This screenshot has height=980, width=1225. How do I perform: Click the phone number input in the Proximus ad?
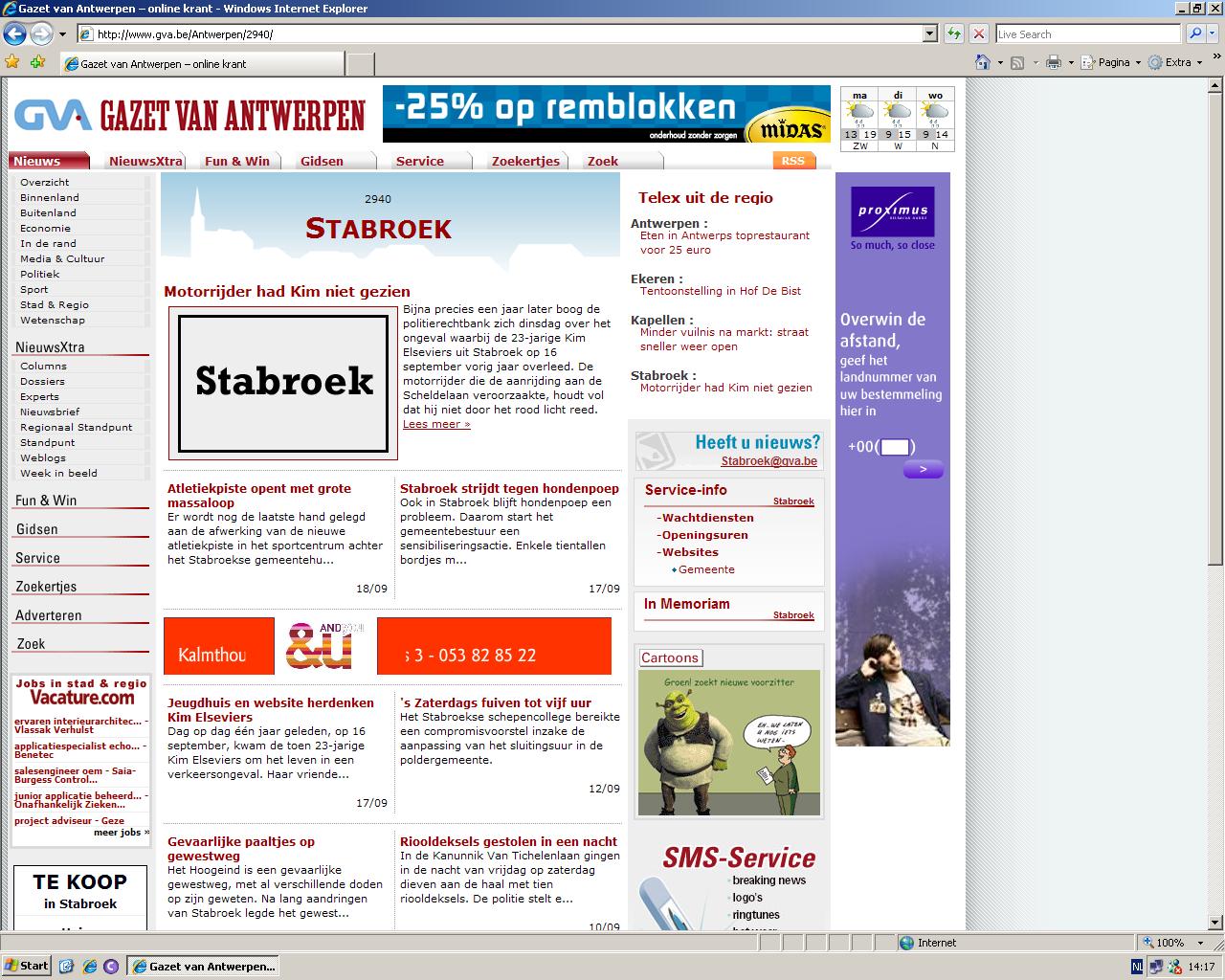click(x=895, y=445)
